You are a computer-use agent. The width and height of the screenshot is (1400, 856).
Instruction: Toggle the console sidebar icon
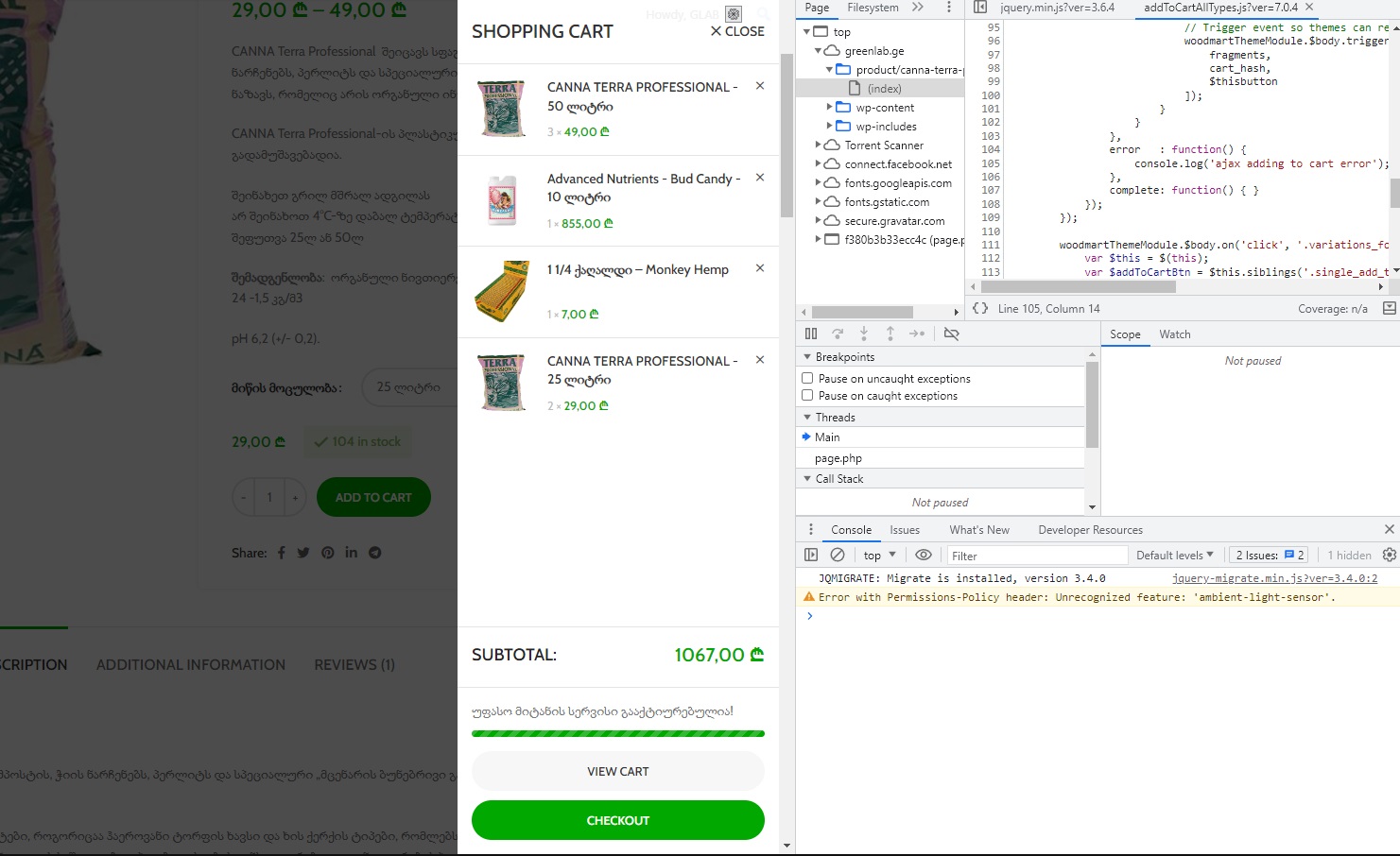point(811,556)
